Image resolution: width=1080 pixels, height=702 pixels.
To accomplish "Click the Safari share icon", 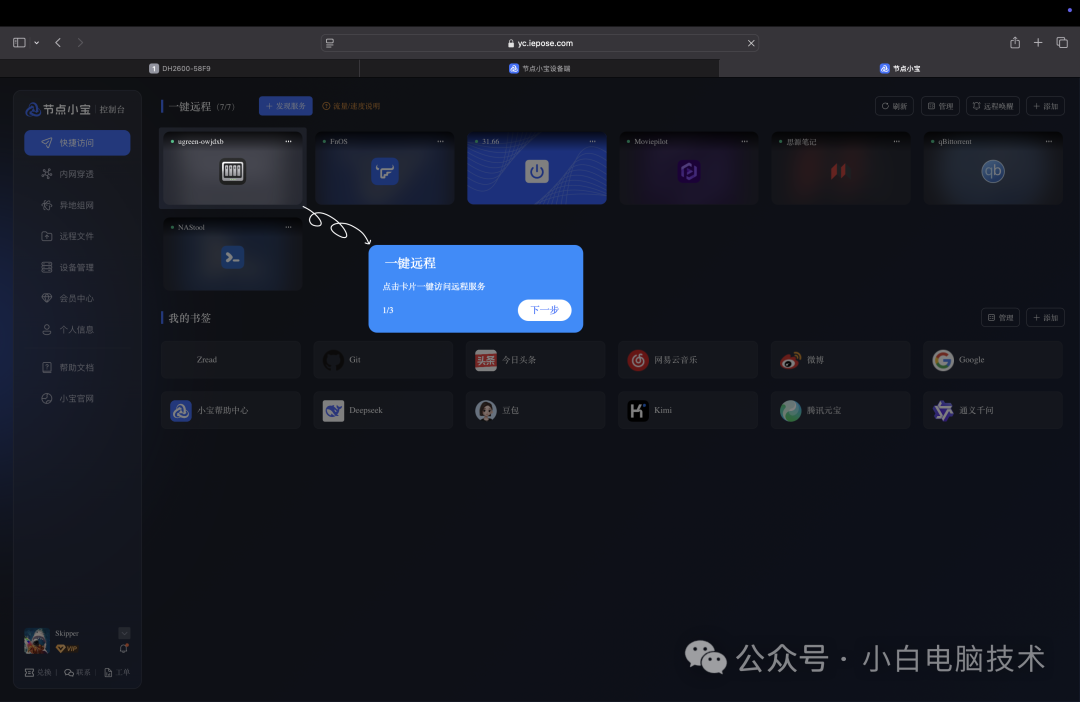I will point(1015,43).
